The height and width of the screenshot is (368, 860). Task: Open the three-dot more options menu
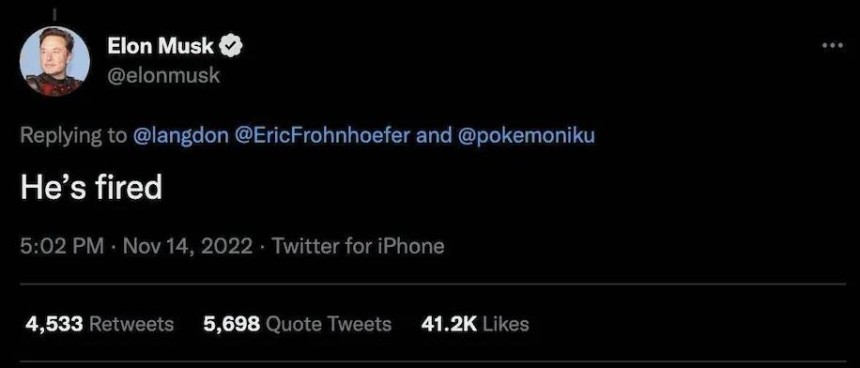(x=834, y=46)
